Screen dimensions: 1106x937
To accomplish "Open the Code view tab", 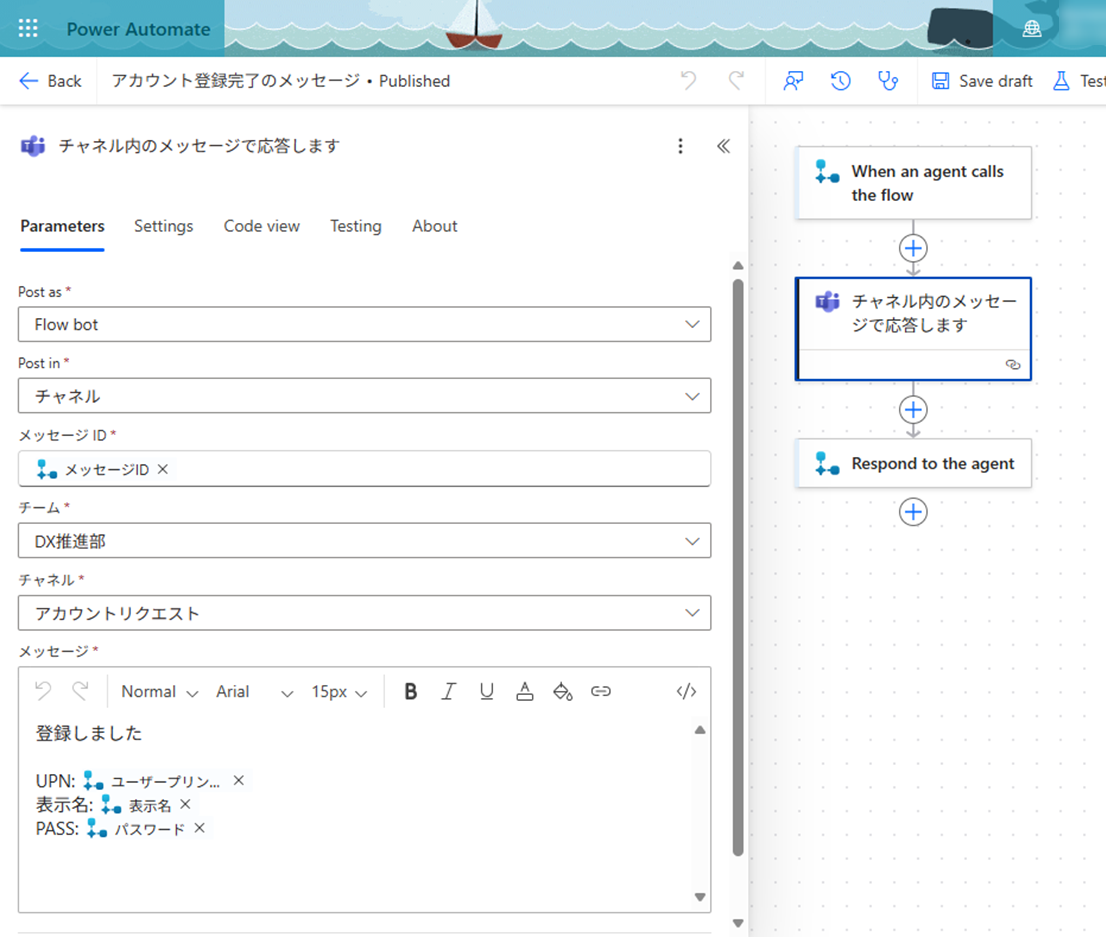I will pos(262,226).
